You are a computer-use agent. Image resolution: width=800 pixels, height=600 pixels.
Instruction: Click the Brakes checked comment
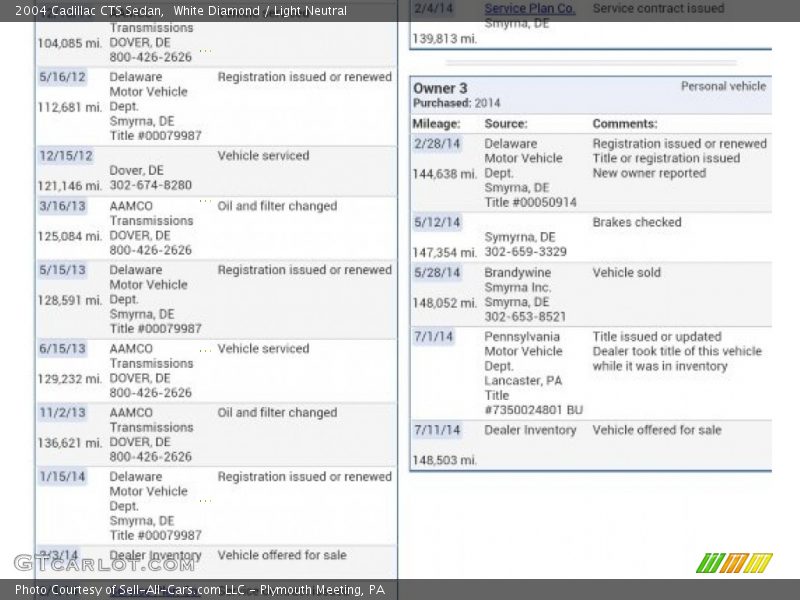click(637, 222)
